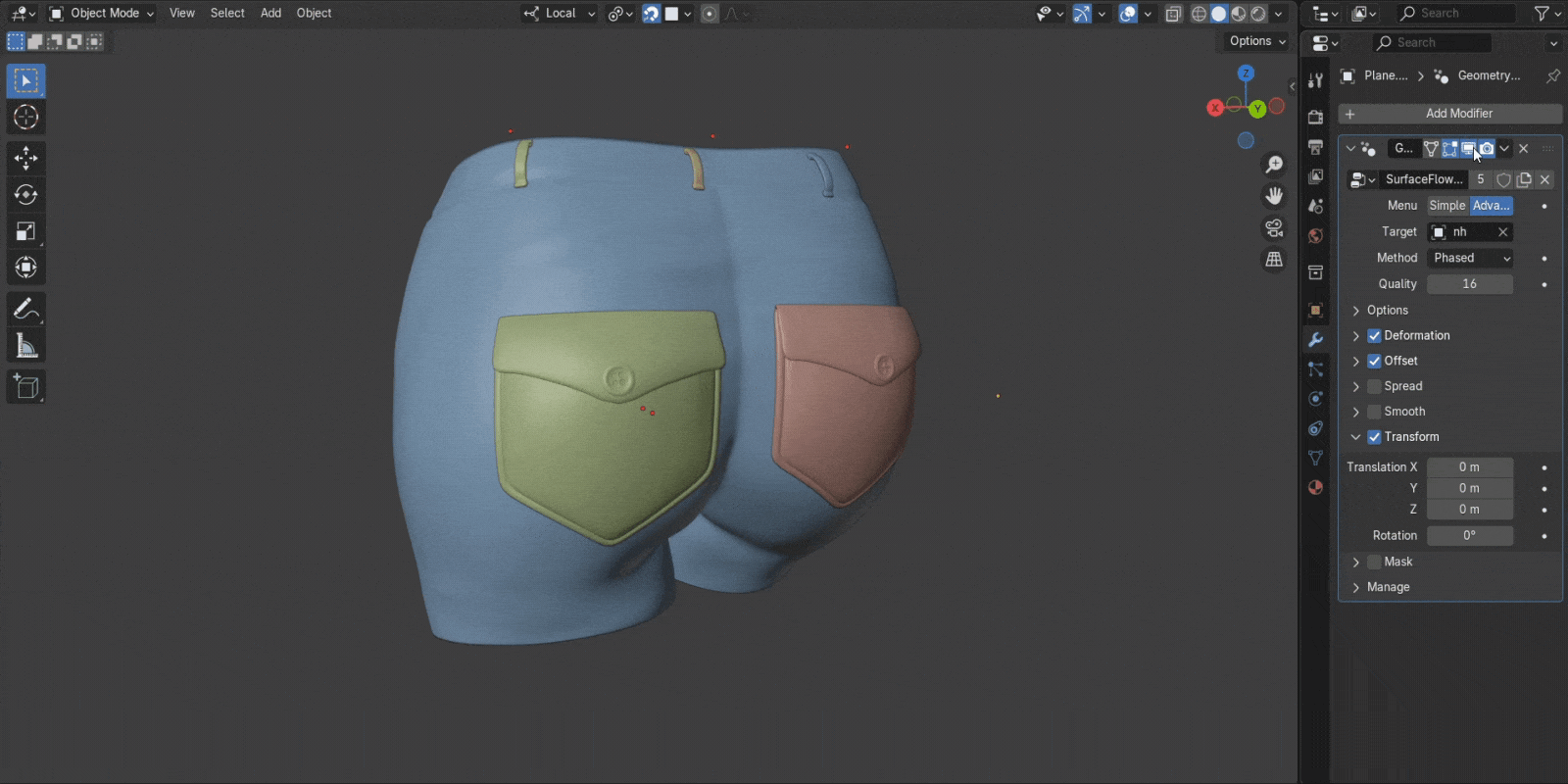Image resolution: width=1568 pixels, height=784 pixels.
Task: Open the Output properties tab
Action: point(1315,147)
